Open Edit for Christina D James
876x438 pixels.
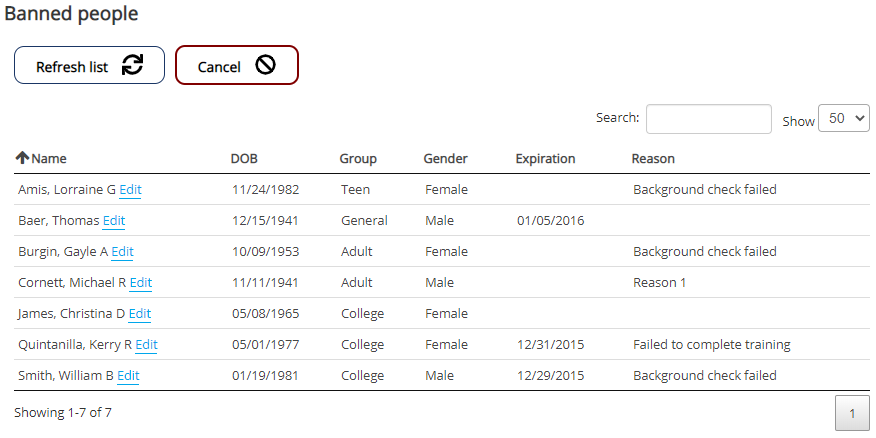click(x=140, y=313)
